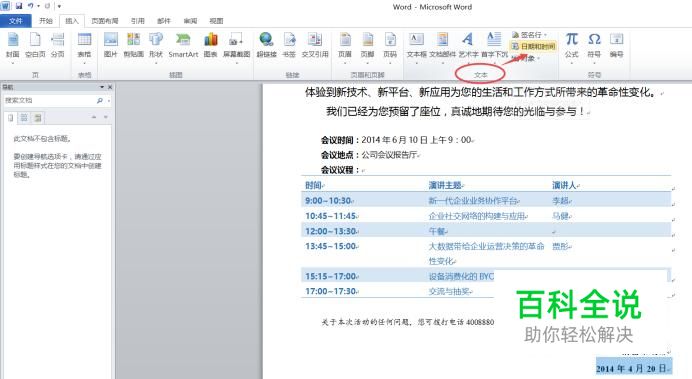Switch to the Review (审阅) tab
Image resolution: width=692 pixels, height=379 pixels.
pos(190,21)
